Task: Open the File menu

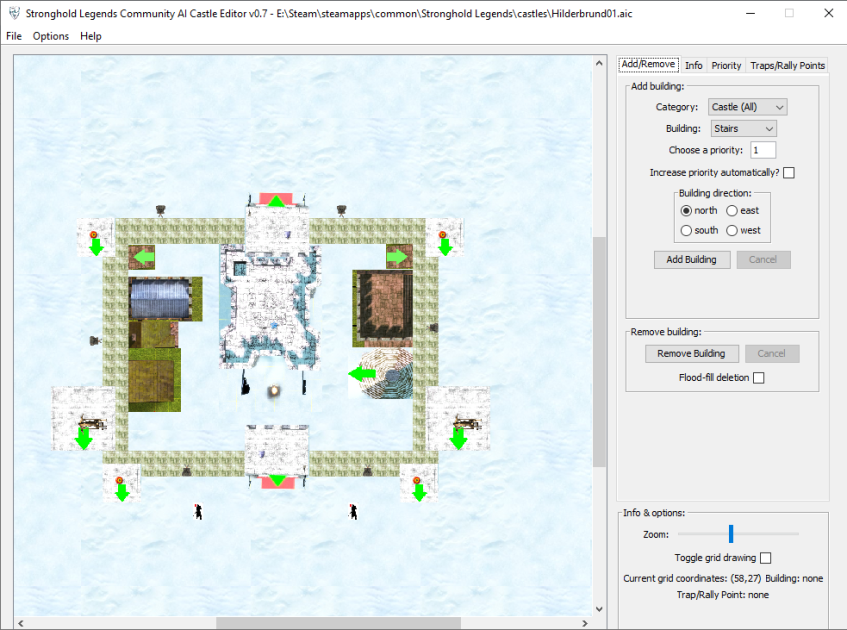Action: pyautogui.click(x=14, y=36)
